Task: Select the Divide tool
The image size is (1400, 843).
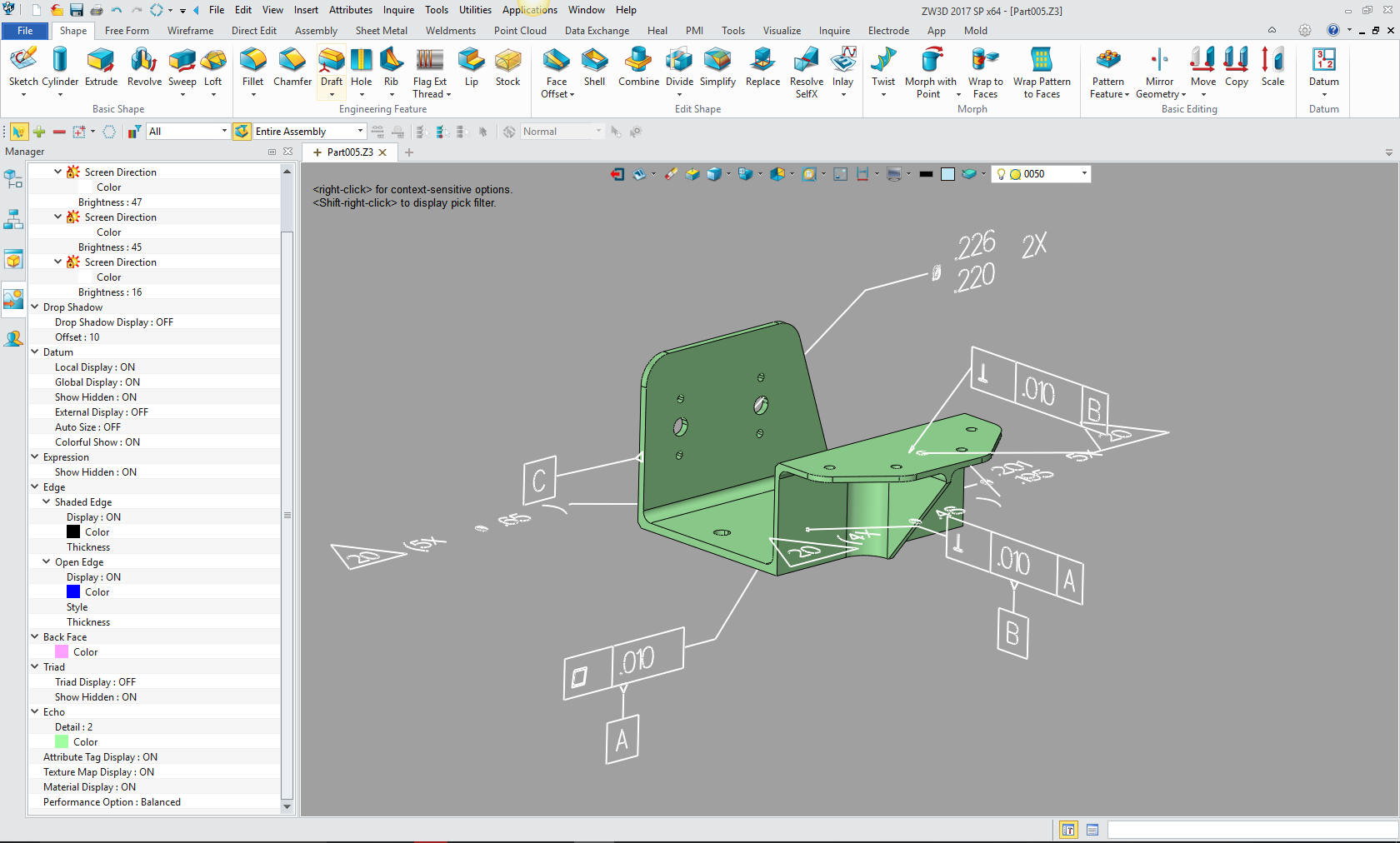Action: pos(679,67)
